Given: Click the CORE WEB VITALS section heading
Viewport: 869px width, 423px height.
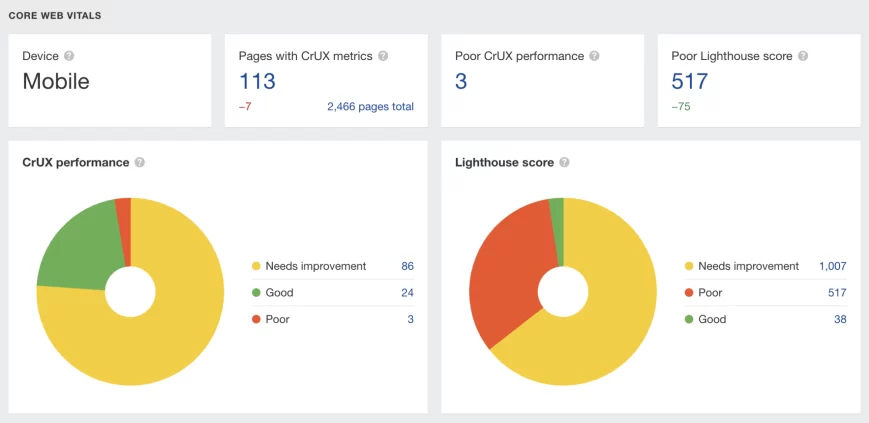Looking at the screenshot, I should pyautogui.click(x=55, y=16).
